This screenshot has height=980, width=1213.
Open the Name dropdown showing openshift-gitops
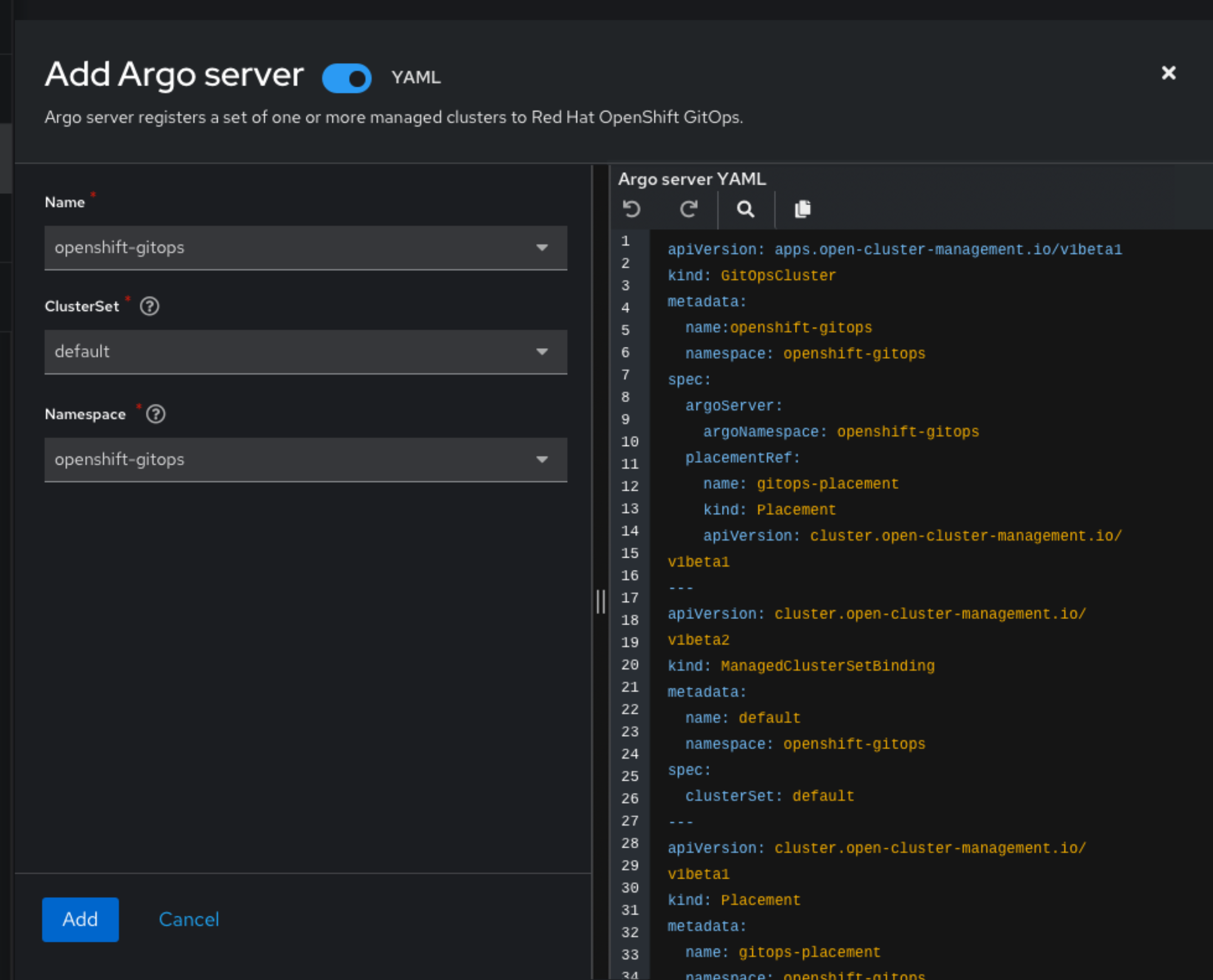[305, 248]
